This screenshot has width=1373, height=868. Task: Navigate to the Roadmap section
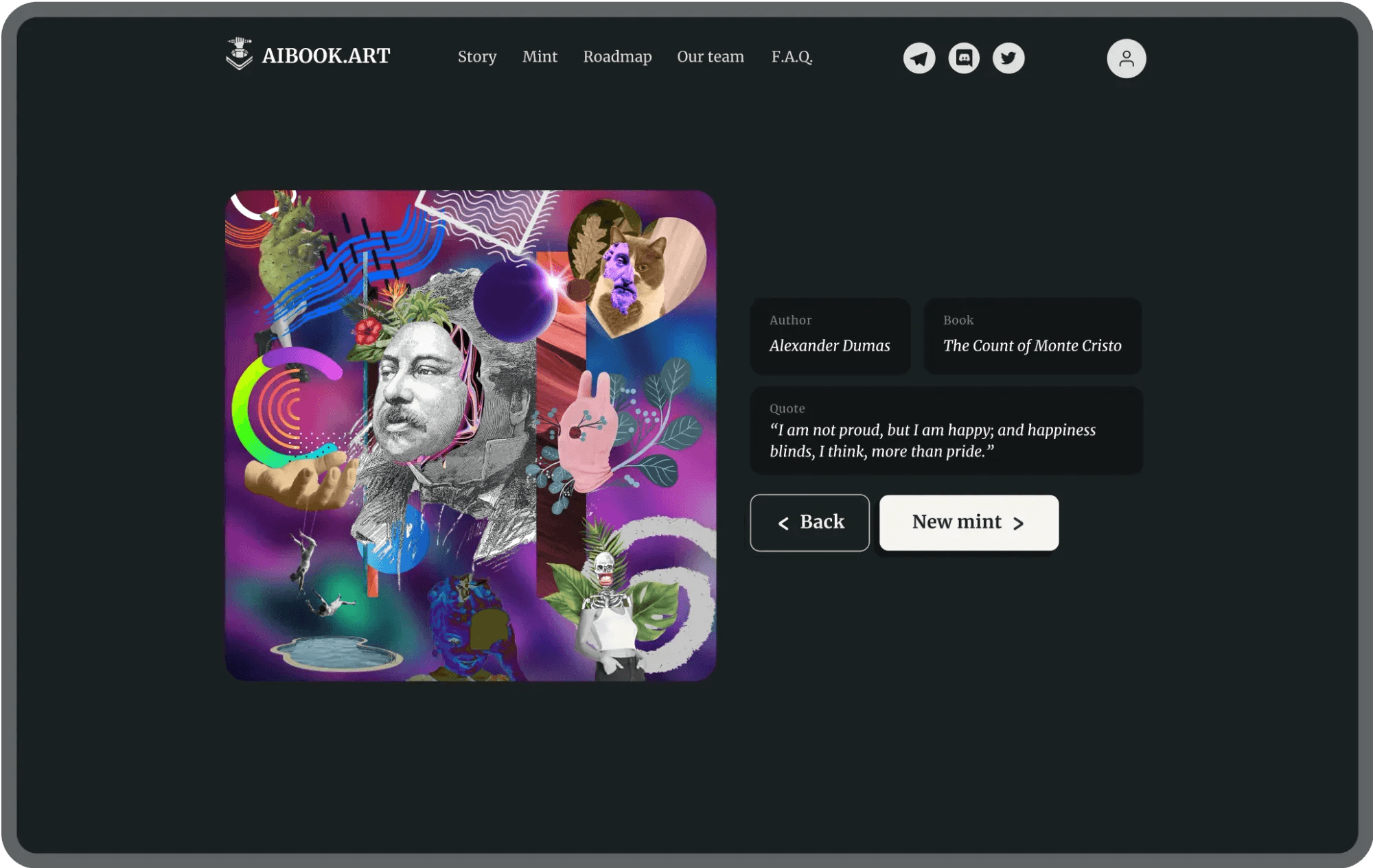pyautogui.click(x=617, y=57)
